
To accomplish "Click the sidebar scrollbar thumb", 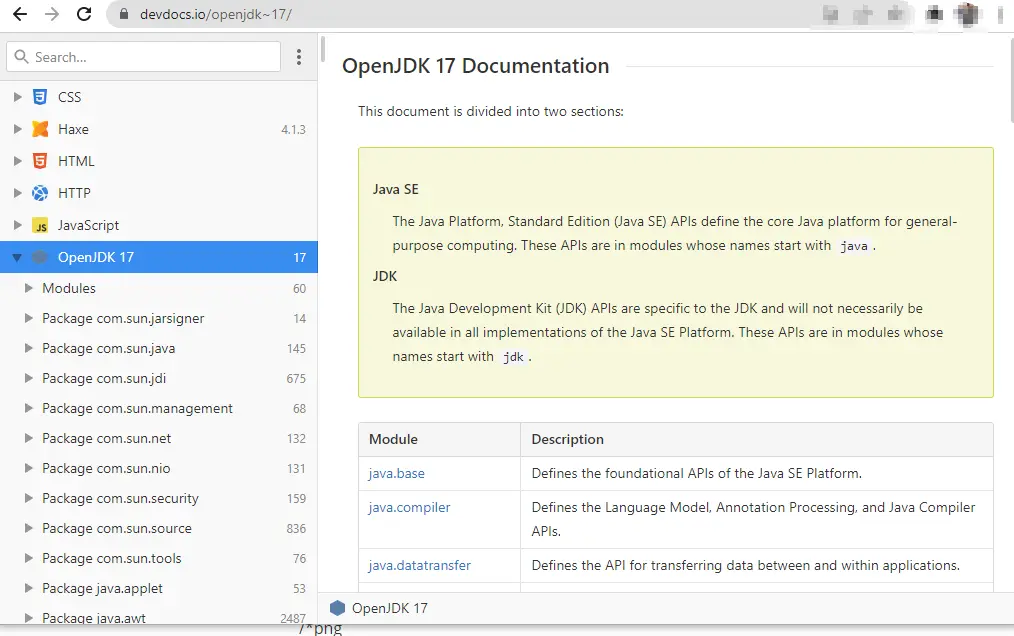I will [322, 50].
